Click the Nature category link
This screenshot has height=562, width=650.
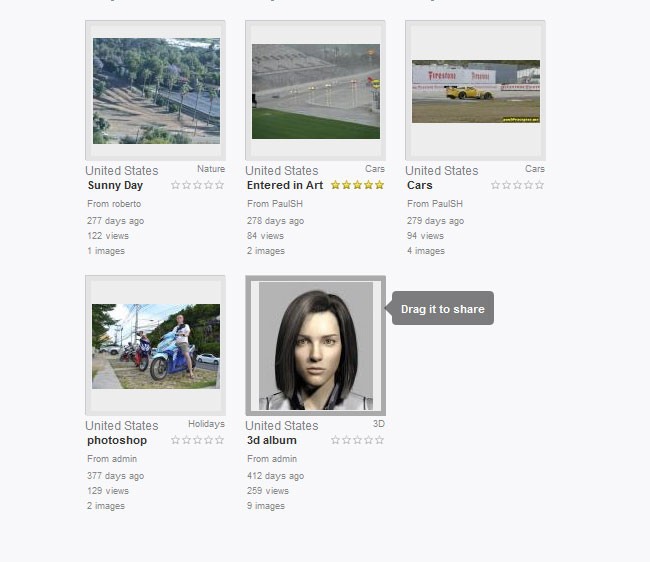pos(211,169)
